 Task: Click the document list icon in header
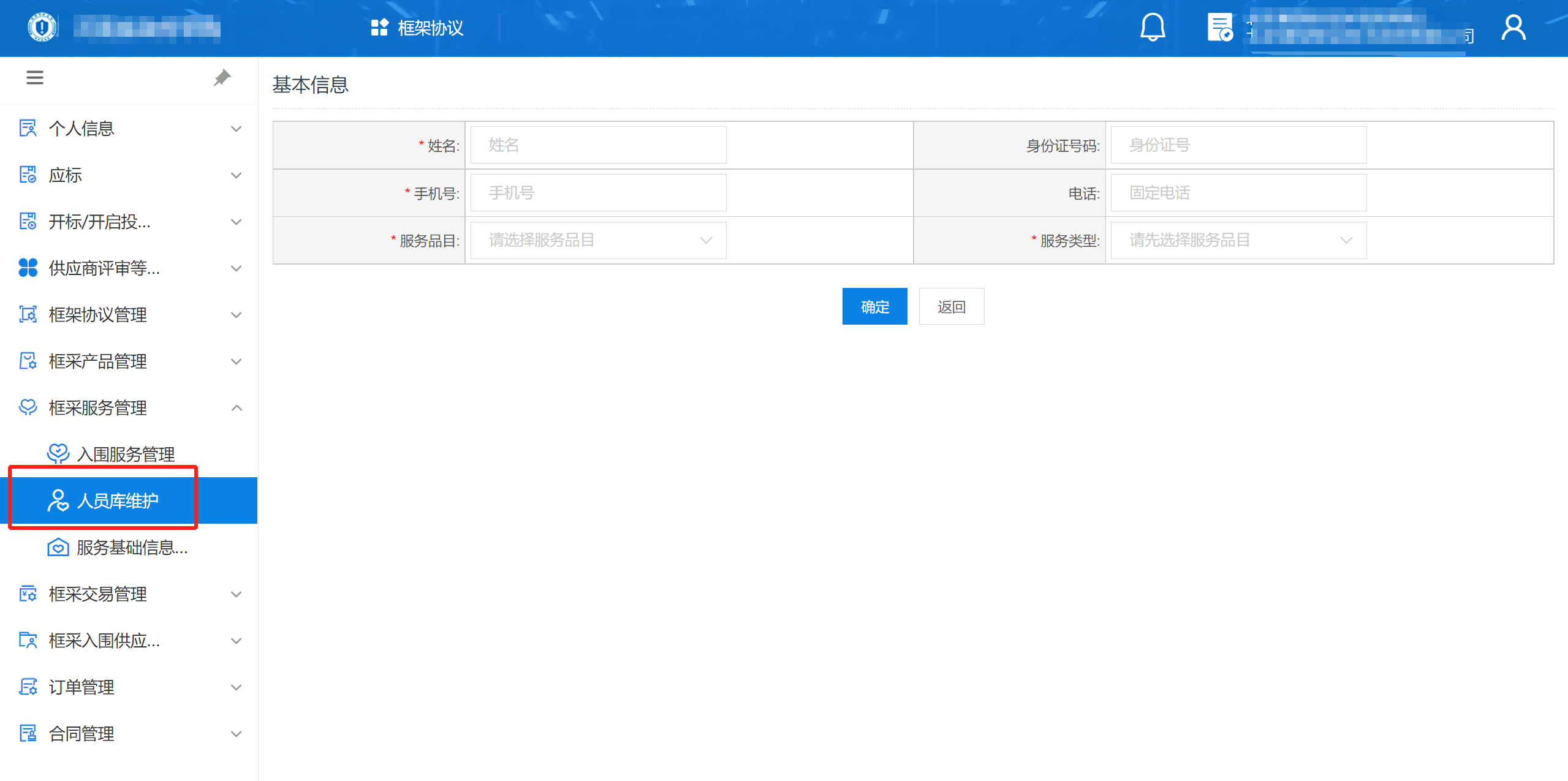1219,28
